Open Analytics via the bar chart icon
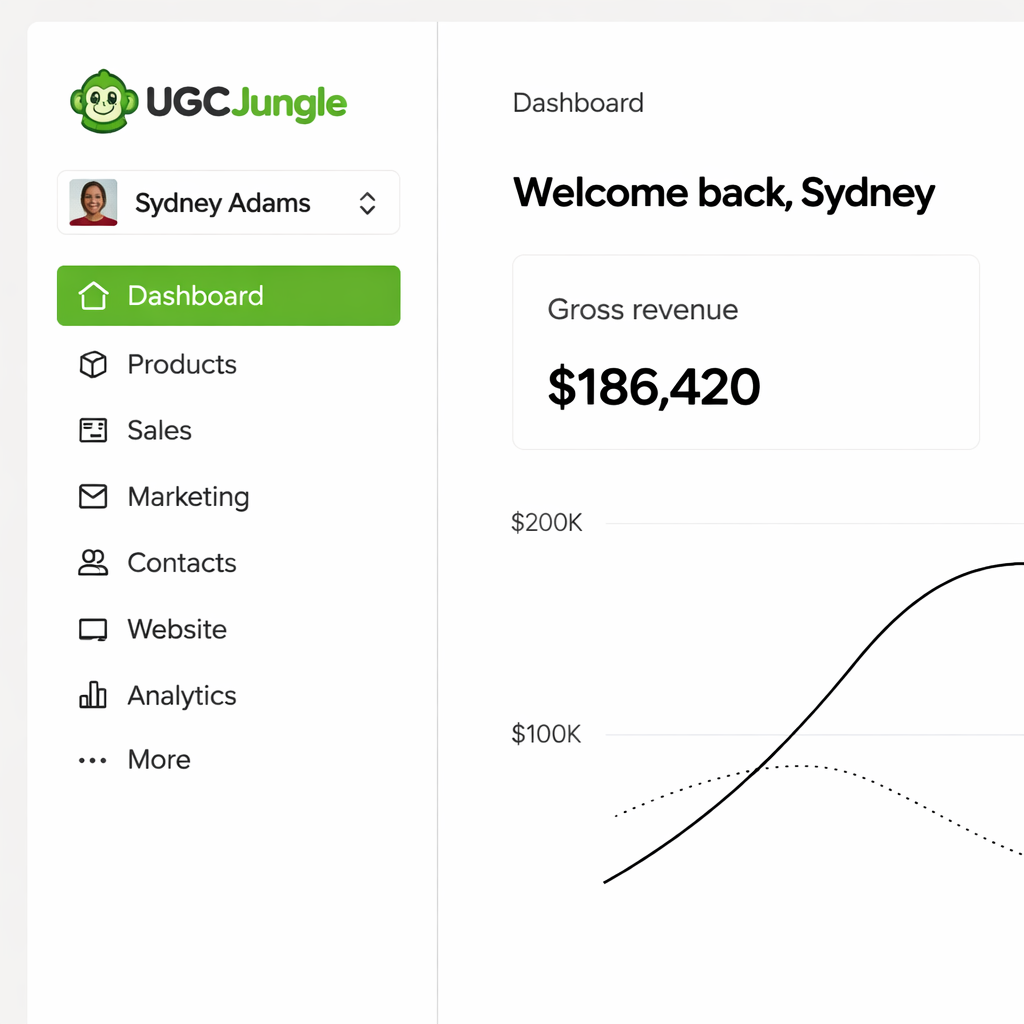This screenshot has height=1024, width=1024. 93,695
